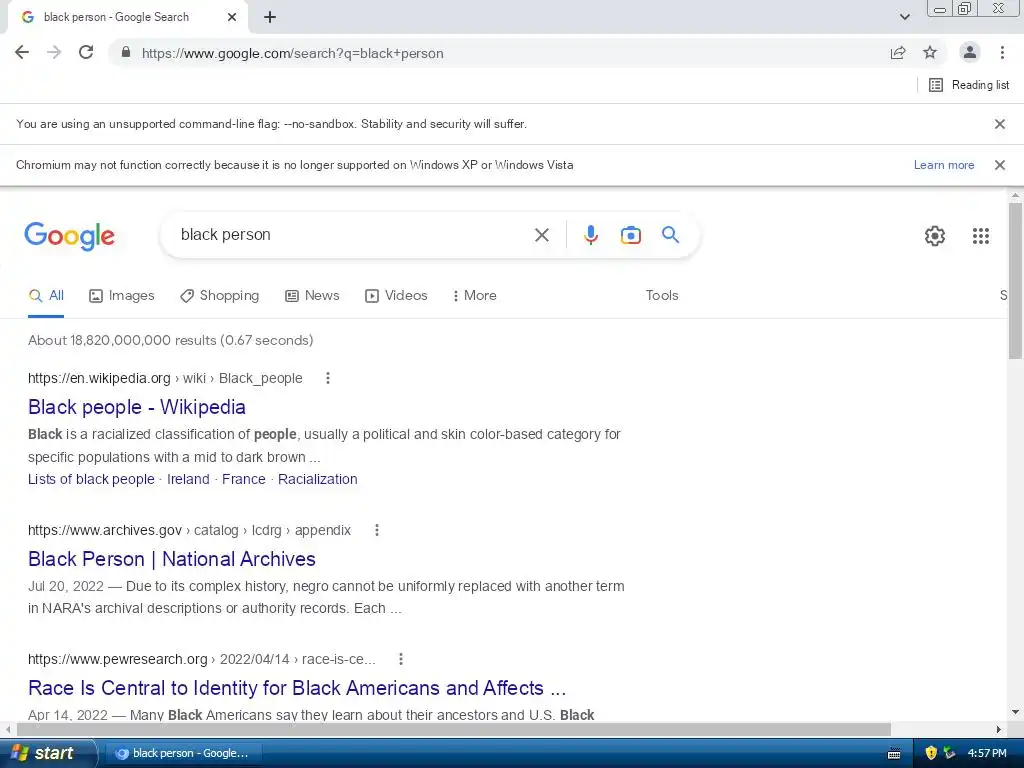
Task: Open the Reading list panel
Action: [968, 85]
